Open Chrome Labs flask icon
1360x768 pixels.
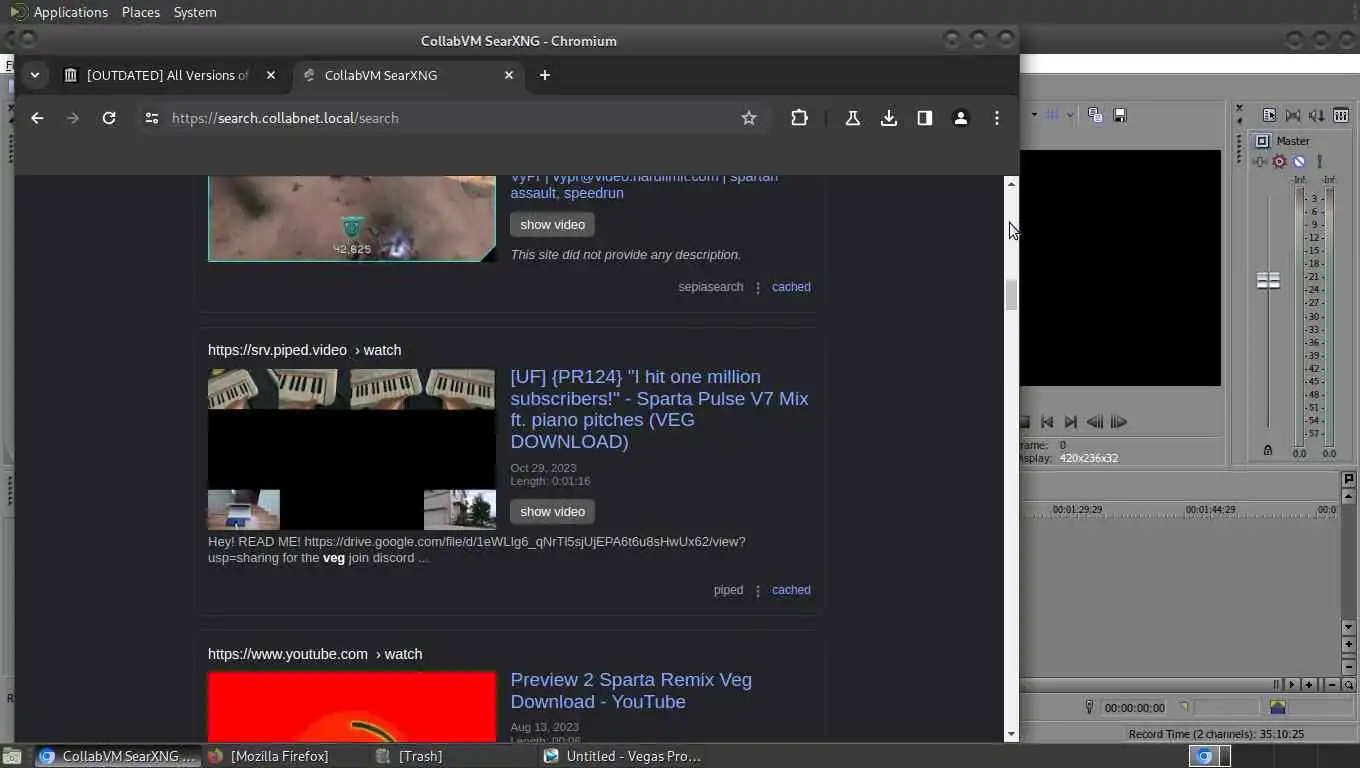tap(853, 118)
